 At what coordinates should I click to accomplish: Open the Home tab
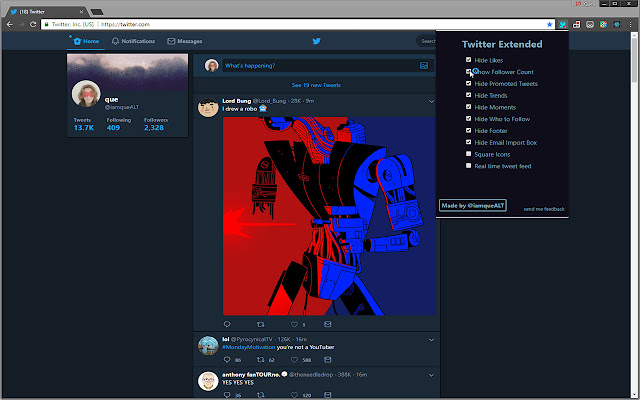point(86,41)
